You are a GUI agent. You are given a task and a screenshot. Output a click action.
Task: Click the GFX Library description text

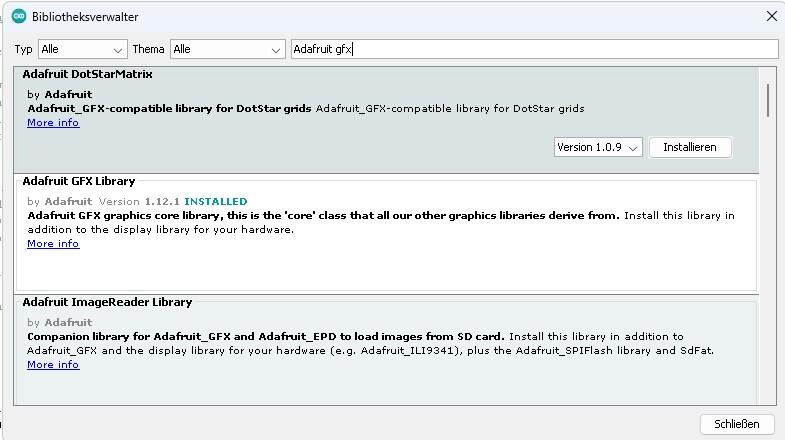380,222
